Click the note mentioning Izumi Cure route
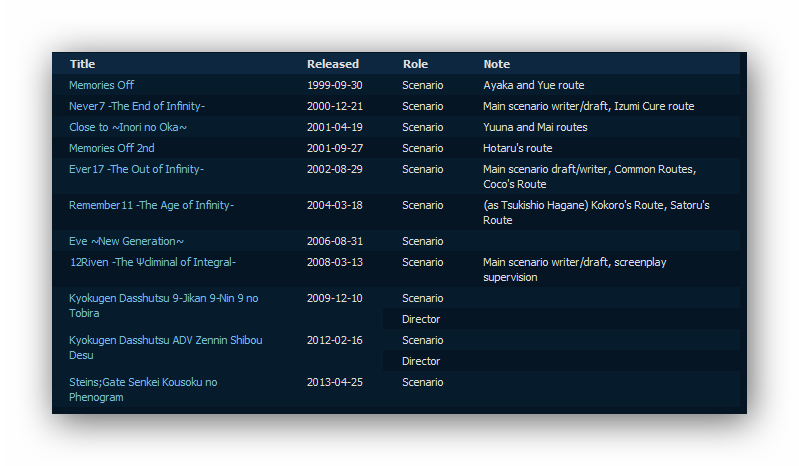This screenshot has width=799, height=466. pyautogui.click(x=589, y=106)
